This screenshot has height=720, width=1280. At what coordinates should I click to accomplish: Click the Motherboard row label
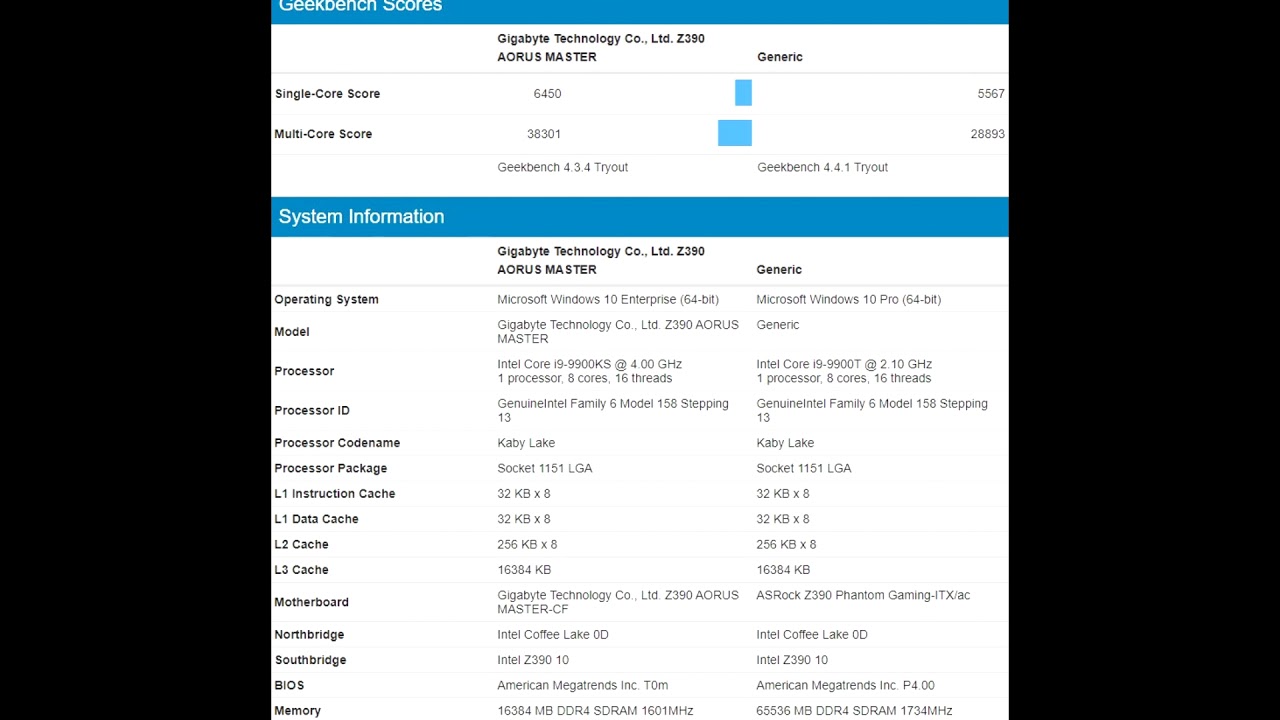coord(311,602)
